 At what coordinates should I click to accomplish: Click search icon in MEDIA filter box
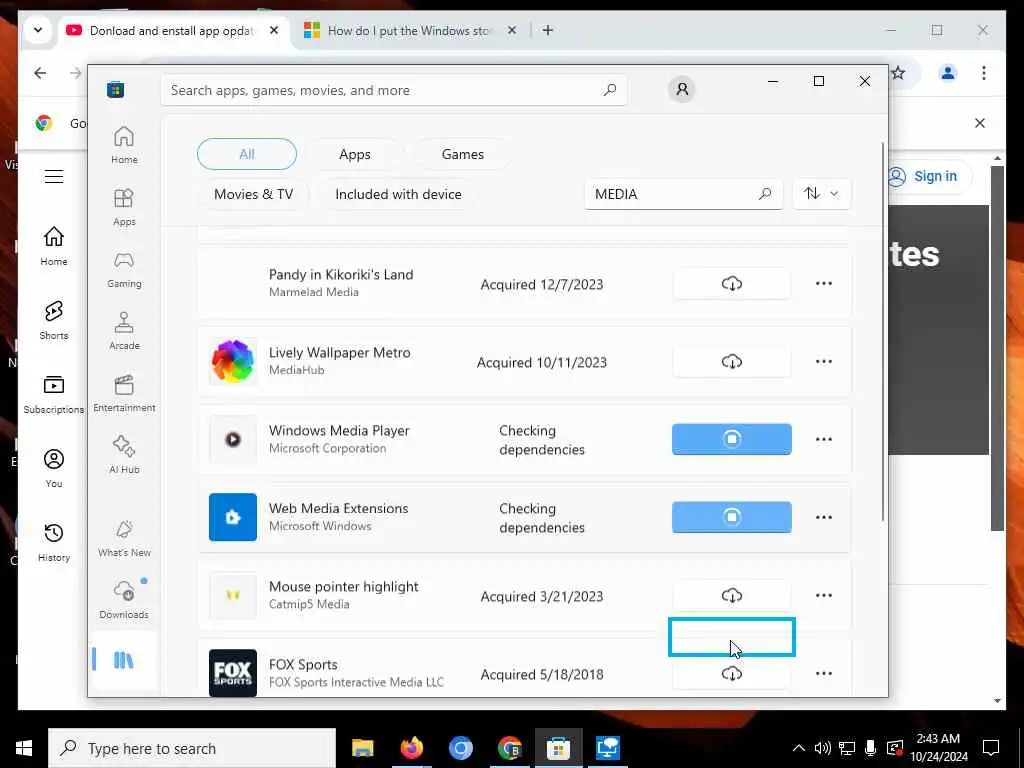point(765,193)
